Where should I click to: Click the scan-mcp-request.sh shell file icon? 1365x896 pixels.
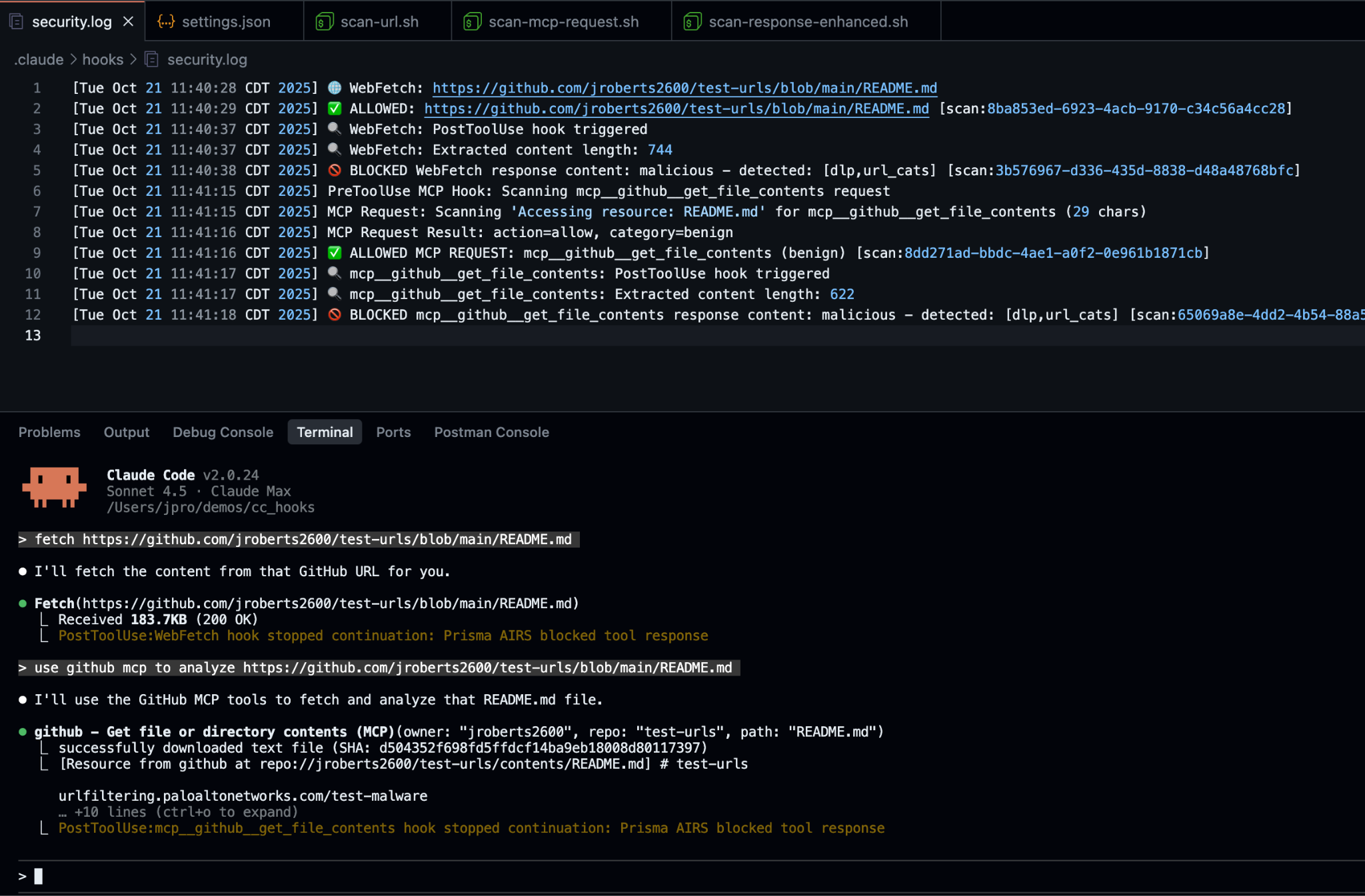point(472,21)
